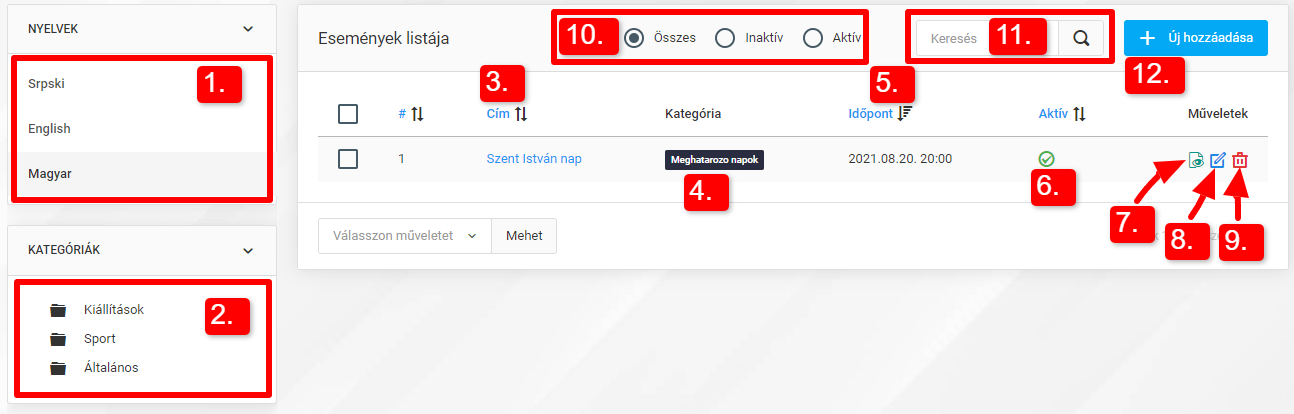The height and width of the screenshot is (414, 1294).
Task: Click into the Keresés search field
Action: (987, 38)
